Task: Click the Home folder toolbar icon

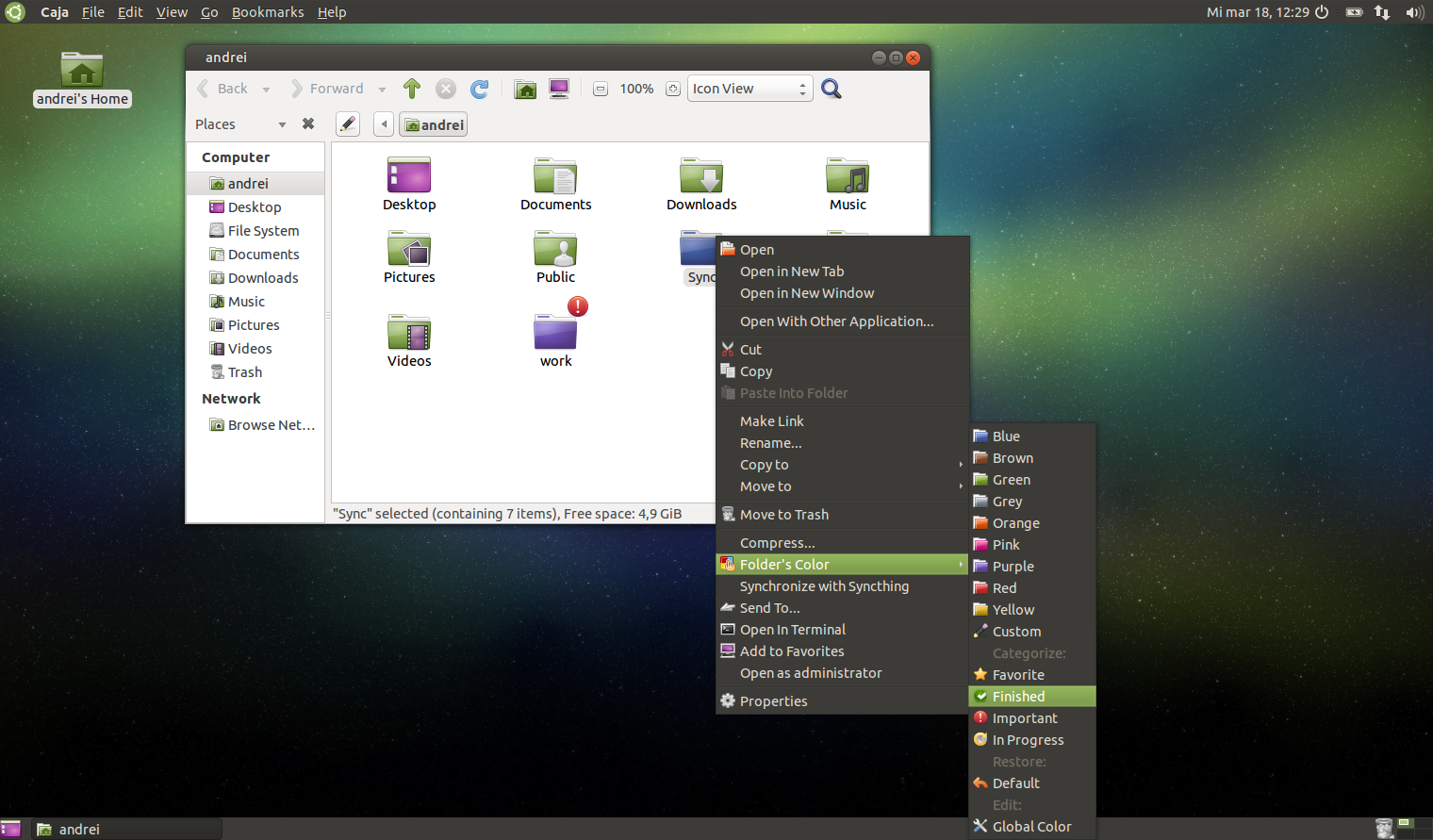Action: pos(525,88)
